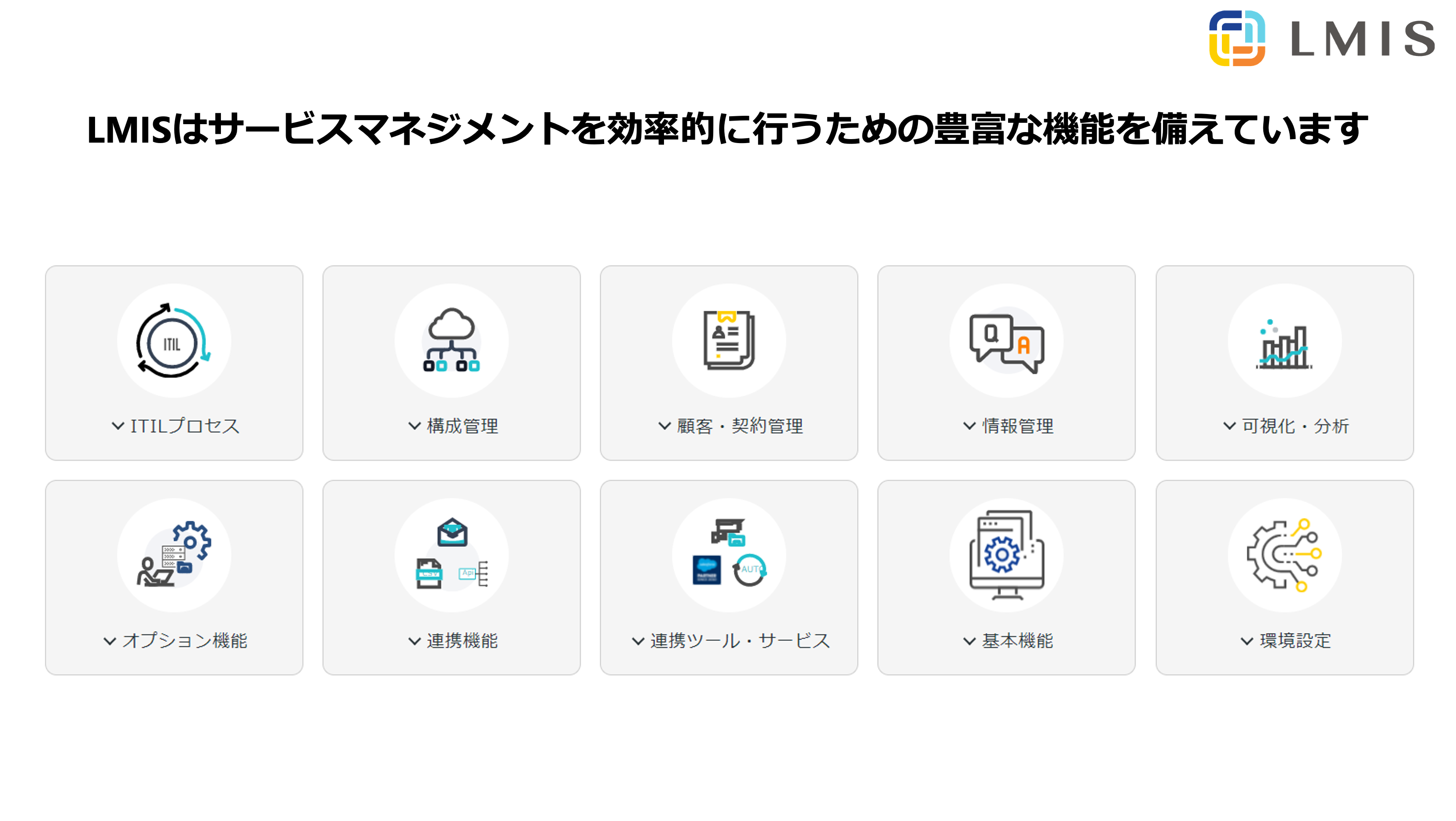The height and width of the screenshot is (821, 1456).
Task: Click the customer contract document icon
Action: tap(729, 340)
